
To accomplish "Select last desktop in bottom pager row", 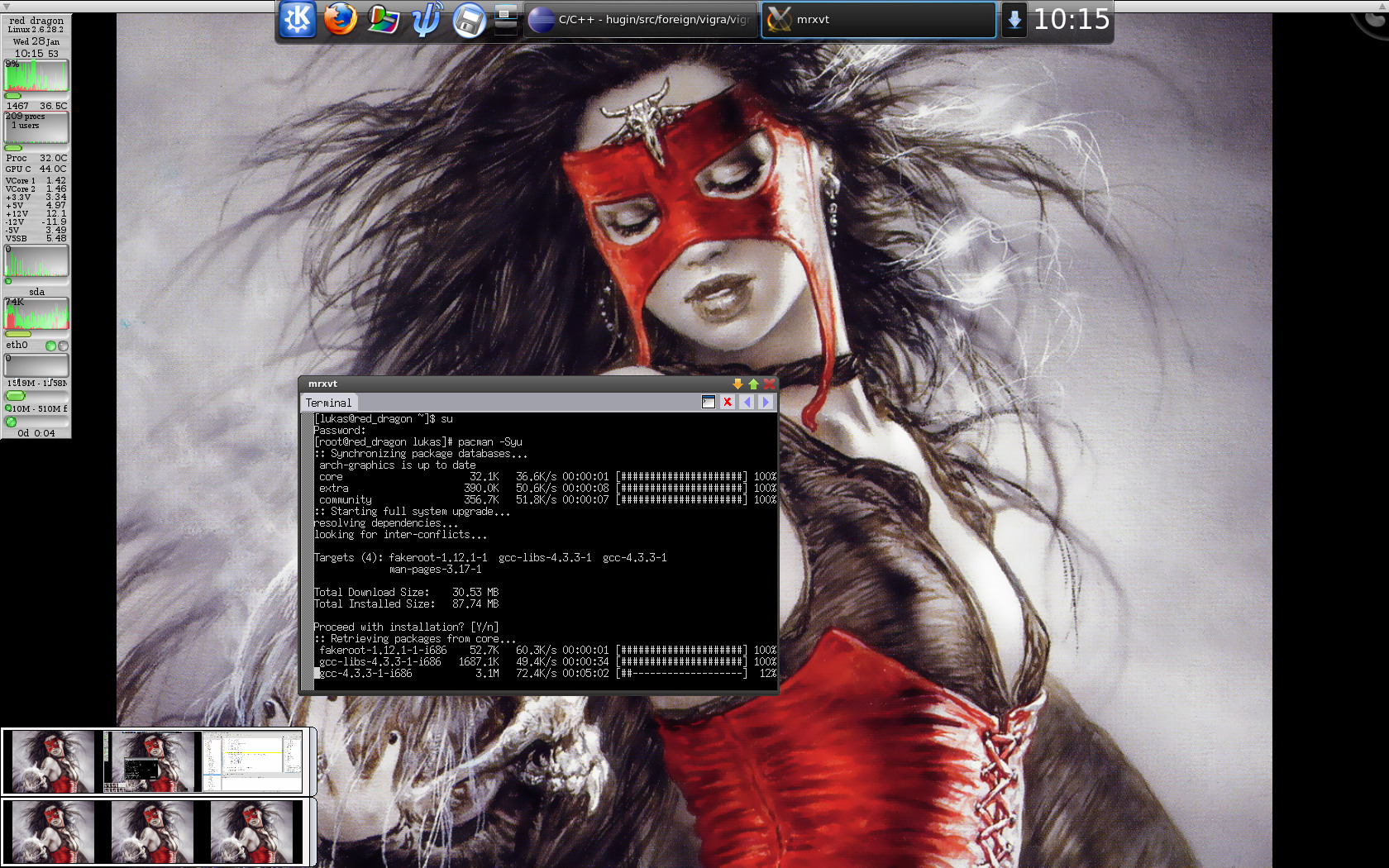I will (x=253, y=833).
